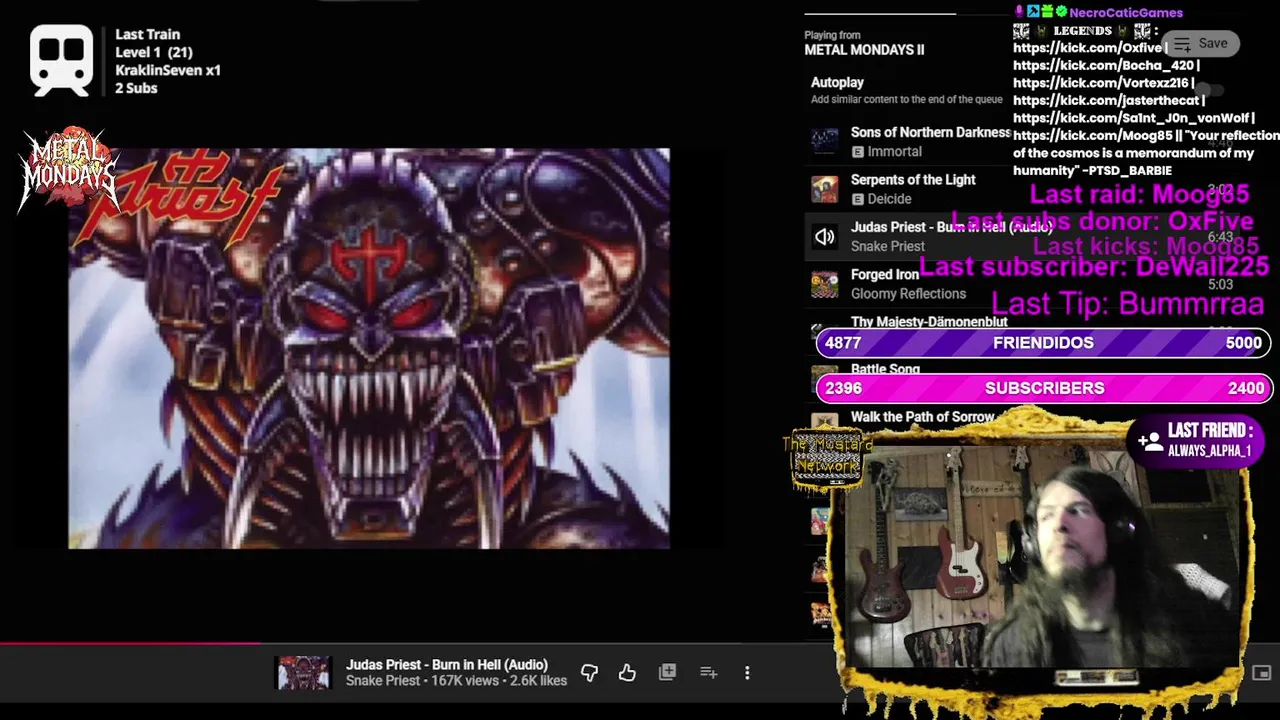The width and height of the screenshot is (1280, 720).
Task: Open the METAL MONDAYS II playlist title
Action: (864, 50)
